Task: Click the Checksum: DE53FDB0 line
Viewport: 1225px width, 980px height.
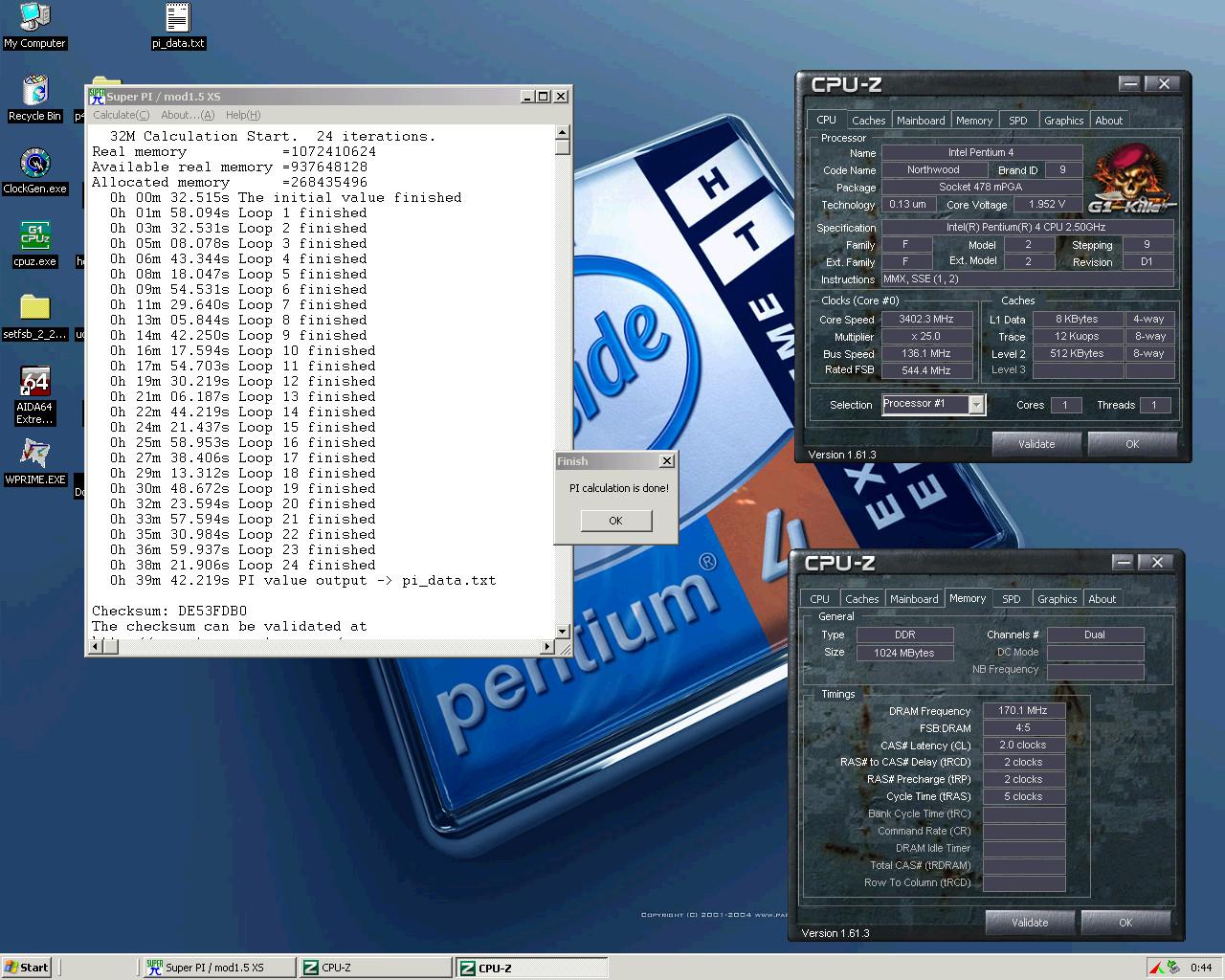Action: (169, 611)
